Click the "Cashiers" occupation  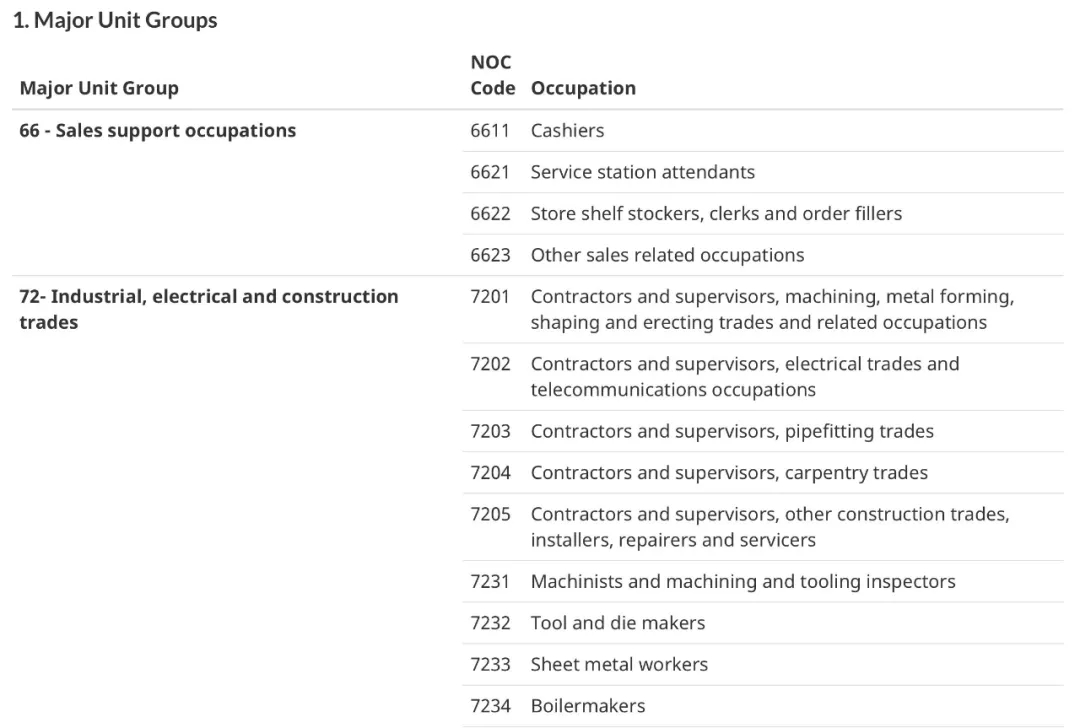tap(567, 130)
